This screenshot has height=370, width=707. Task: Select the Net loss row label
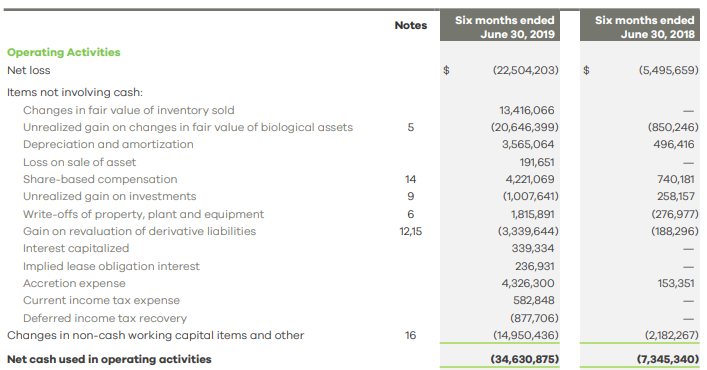point(28,70)
